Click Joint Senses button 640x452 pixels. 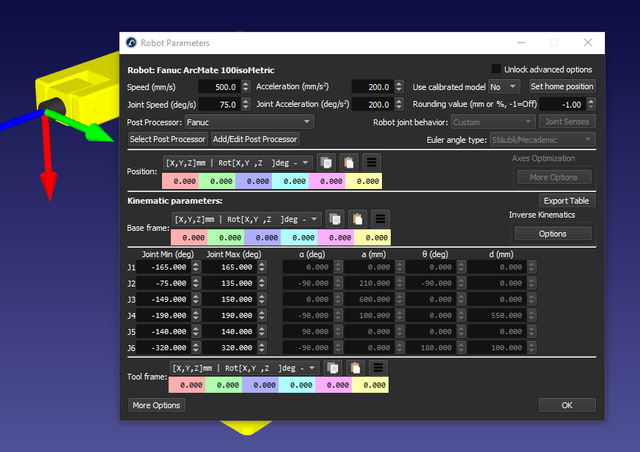tap(567, 122)
